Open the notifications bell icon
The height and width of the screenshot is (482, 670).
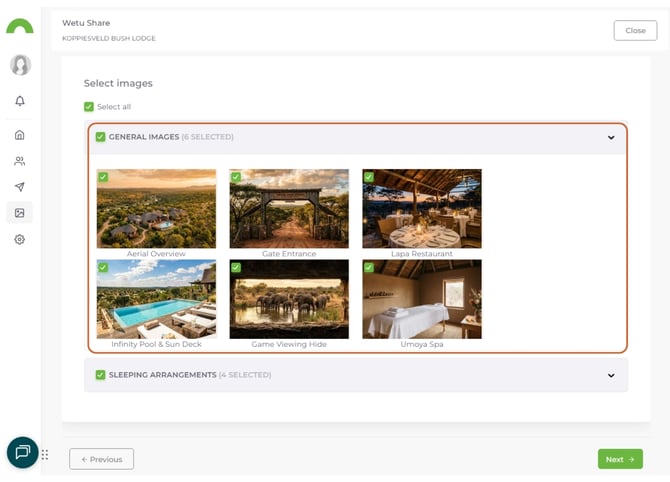[x=20, y=101]
